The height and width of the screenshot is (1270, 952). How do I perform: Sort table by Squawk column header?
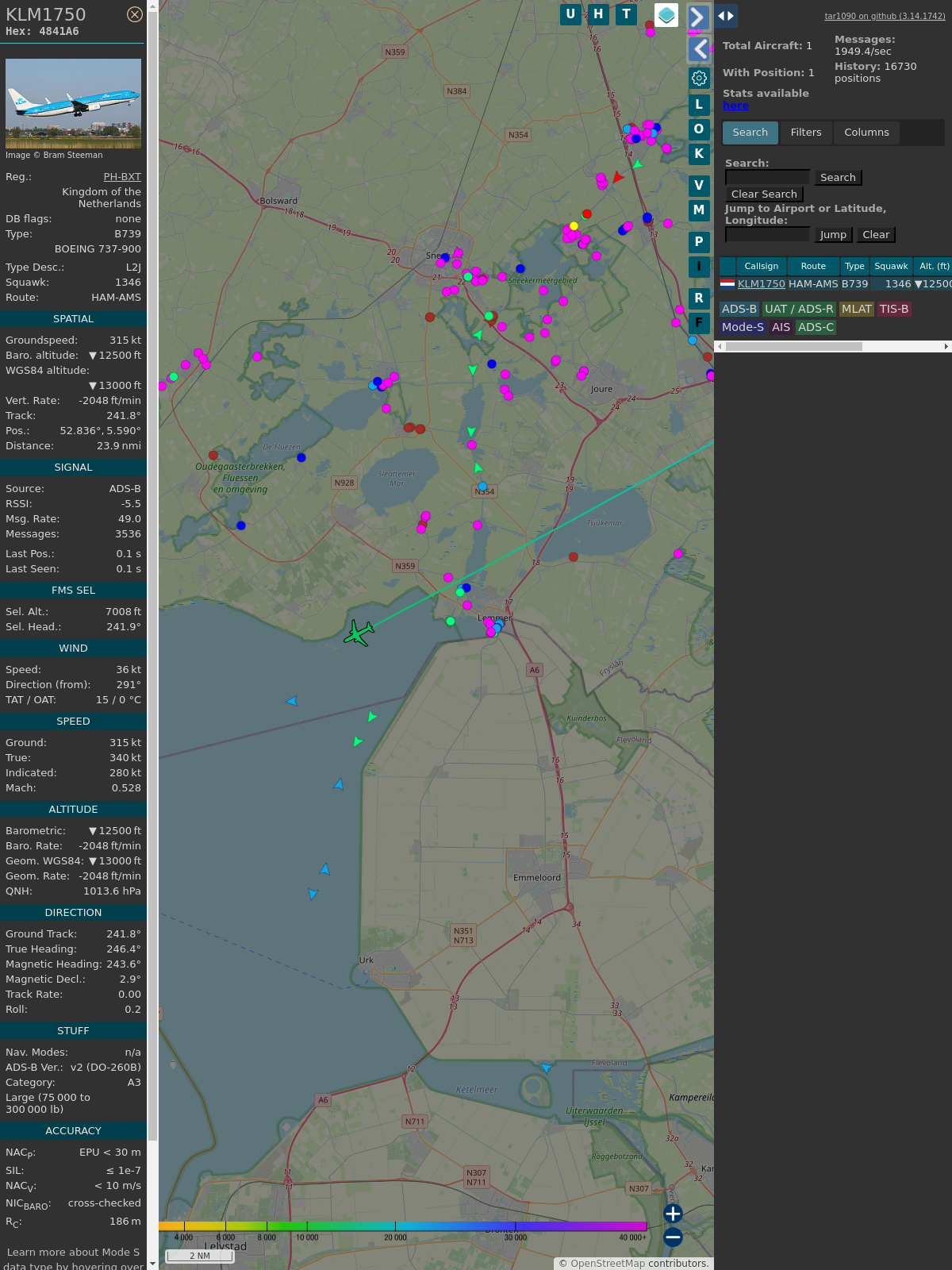[891, 267]
